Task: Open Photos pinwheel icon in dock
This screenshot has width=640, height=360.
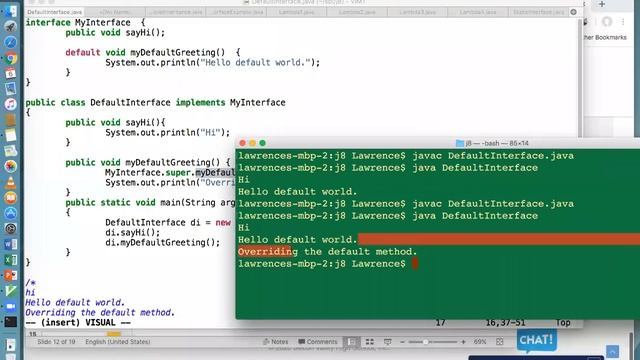Action: point(11,167)
